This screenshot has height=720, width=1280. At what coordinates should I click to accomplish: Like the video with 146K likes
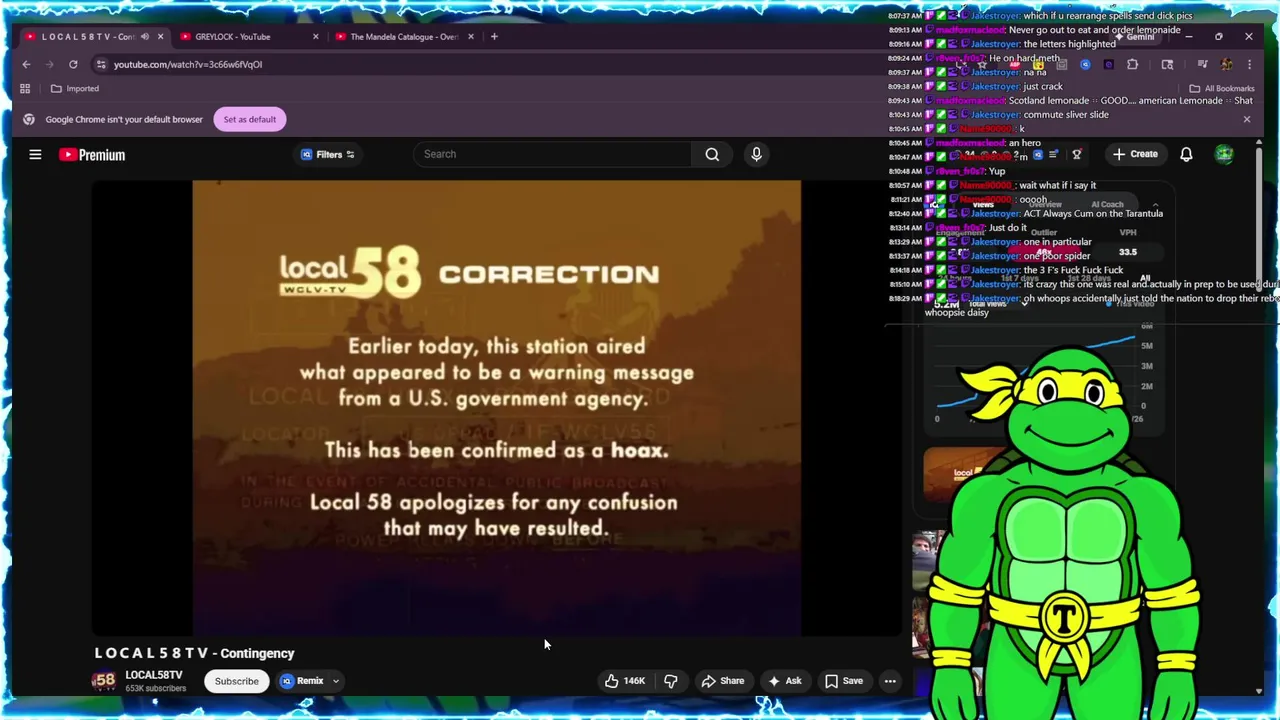coord(624,681)
